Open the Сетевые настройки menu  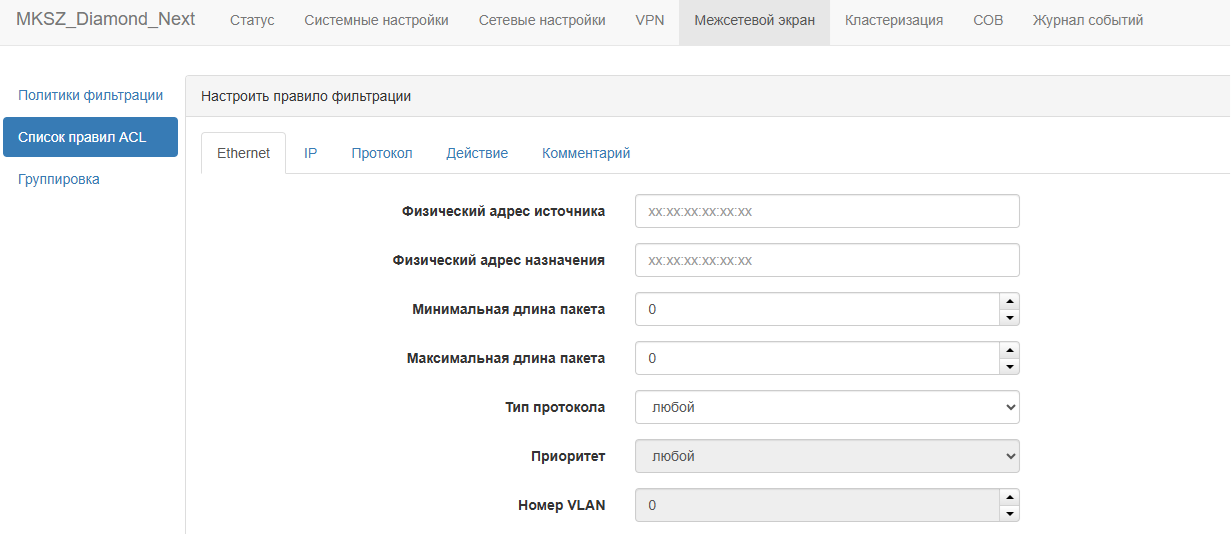click(542, 20)
